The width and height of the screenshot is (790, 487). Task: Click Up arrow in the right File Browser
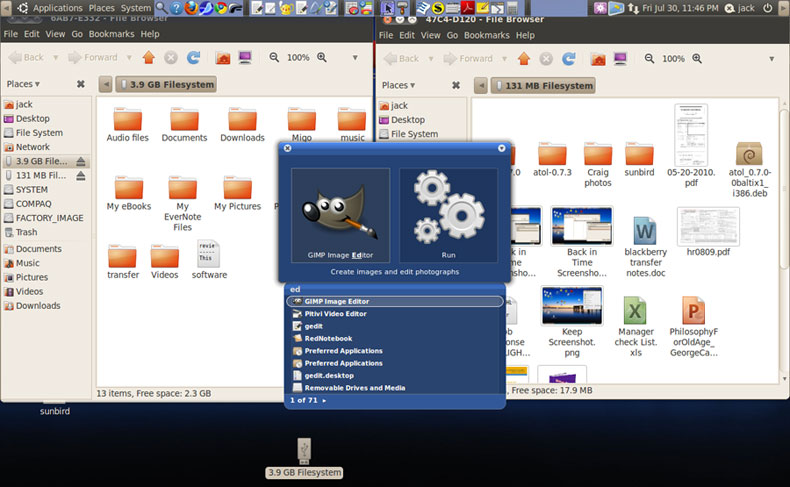tap(524, 59)
